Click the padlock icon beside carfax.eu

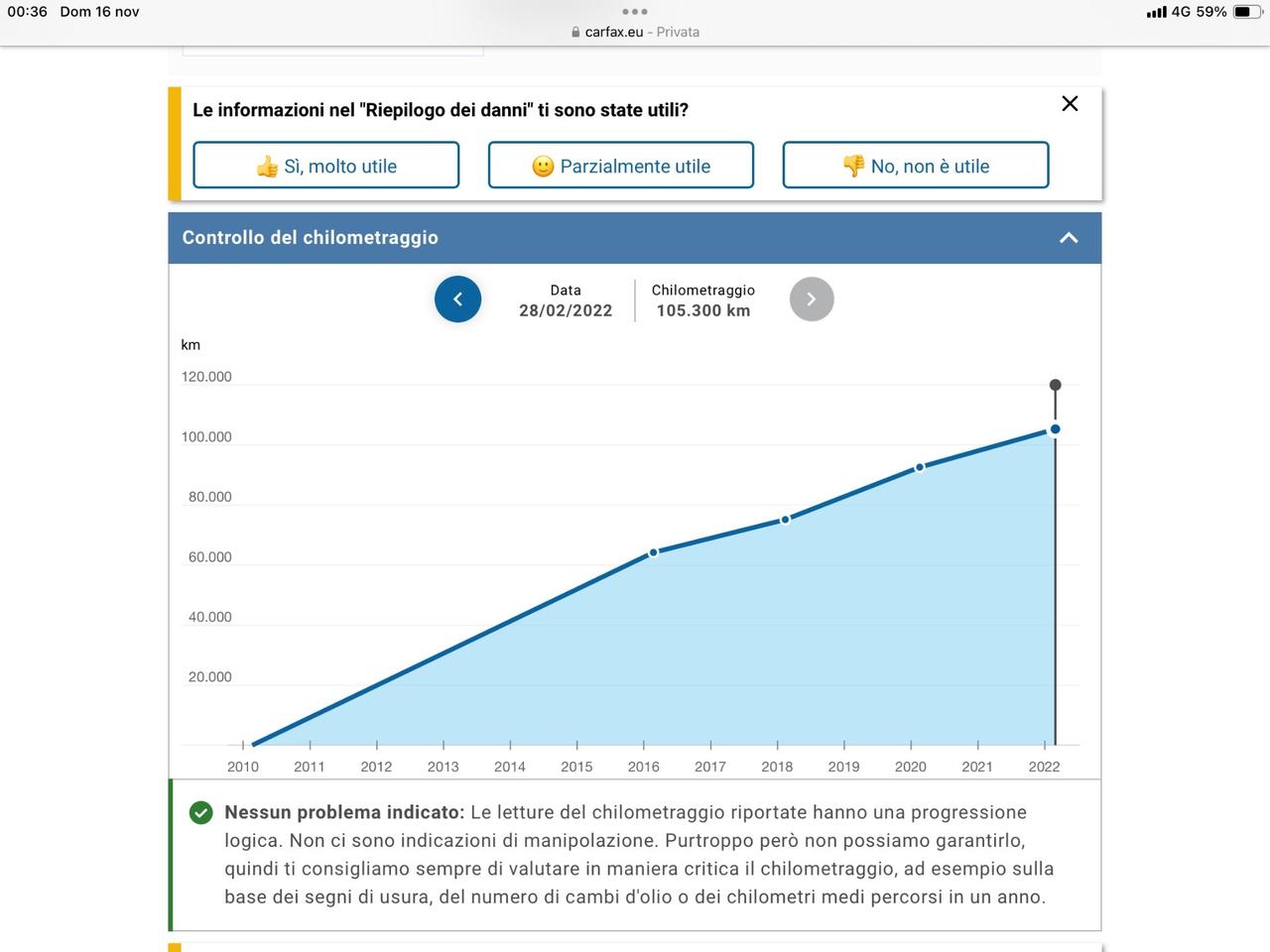[x=575, y=32]
